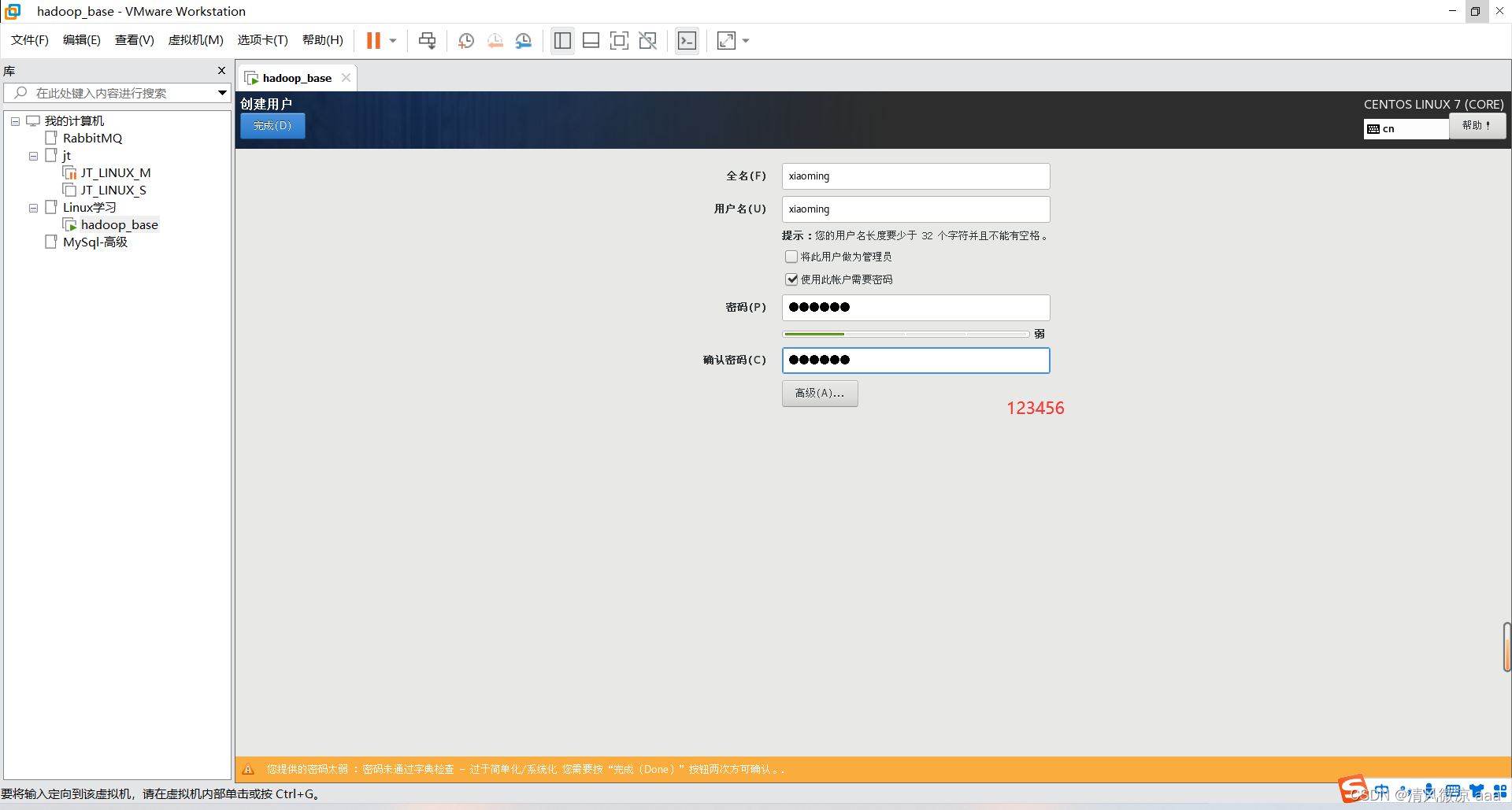Screen dimensions: 1512x810
Task: Open the 查看(V) menu
Action: tap(135, 40)
